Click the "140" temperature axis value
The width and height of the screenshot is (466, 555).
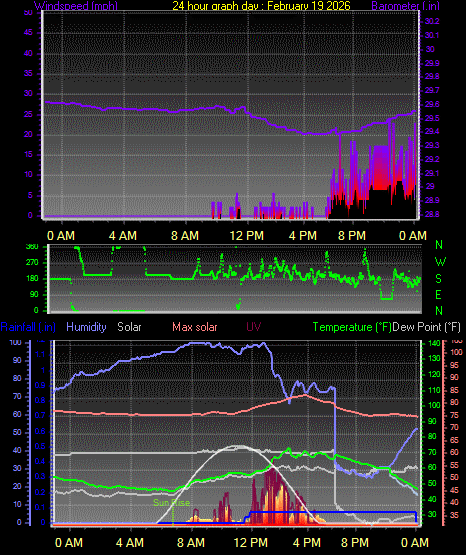click(434, 343)
